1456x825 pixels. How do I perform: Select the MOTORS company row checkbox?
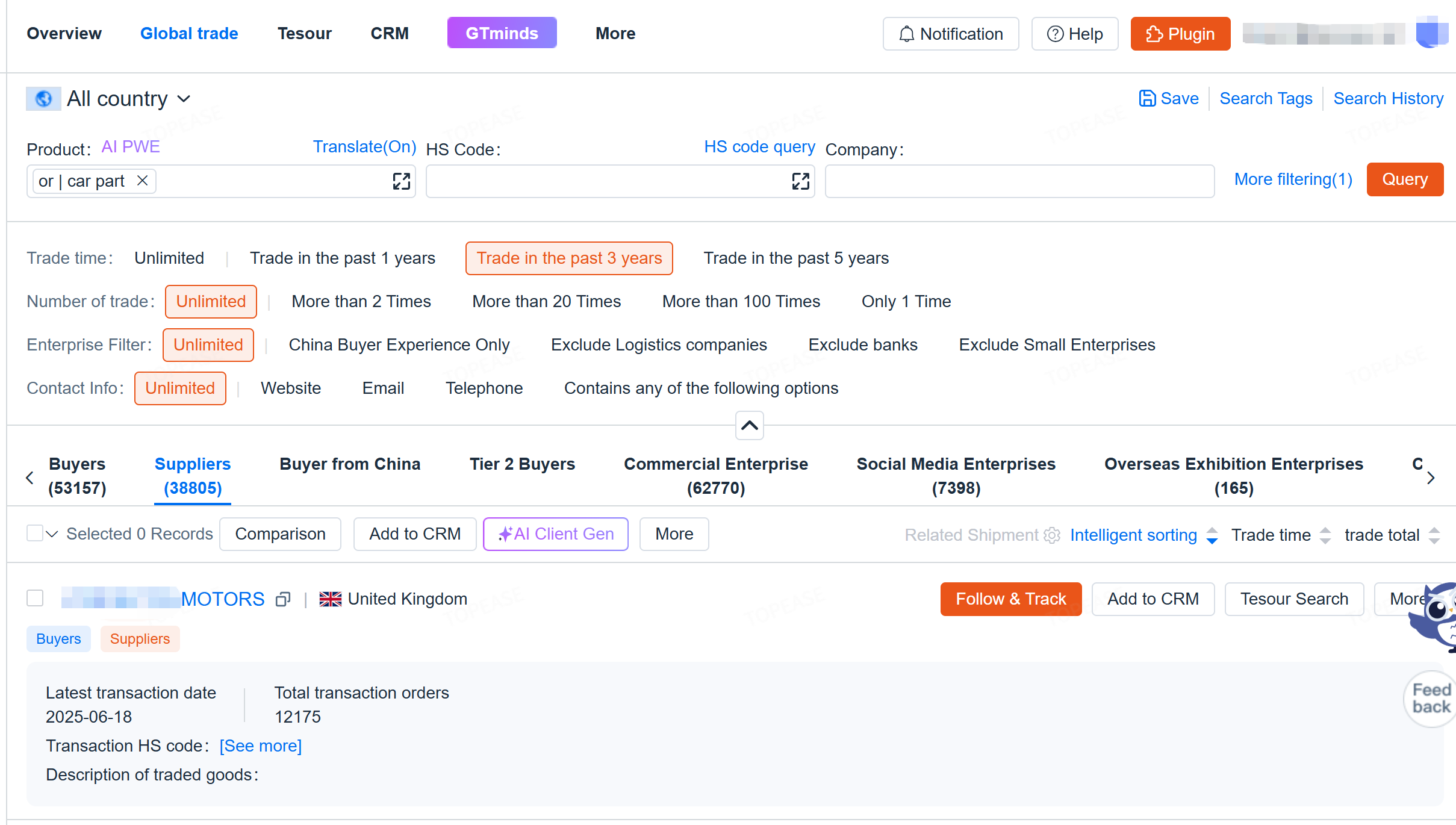pyautogui.click(x=35, y=598)
